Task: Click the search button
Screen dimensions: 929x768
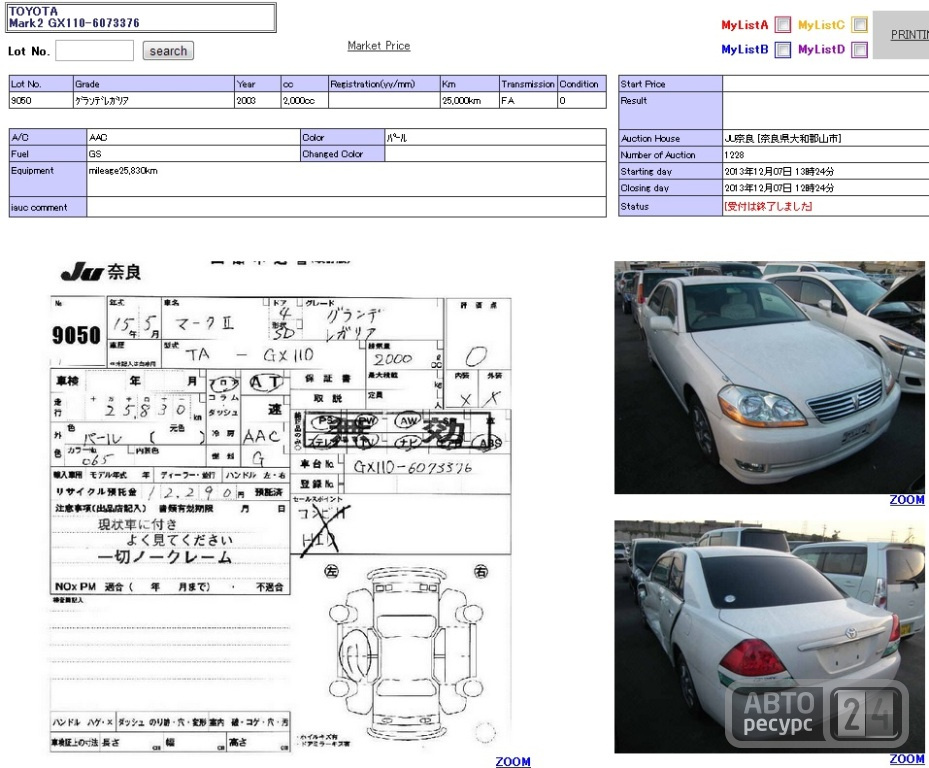Action: click(168, 51)
